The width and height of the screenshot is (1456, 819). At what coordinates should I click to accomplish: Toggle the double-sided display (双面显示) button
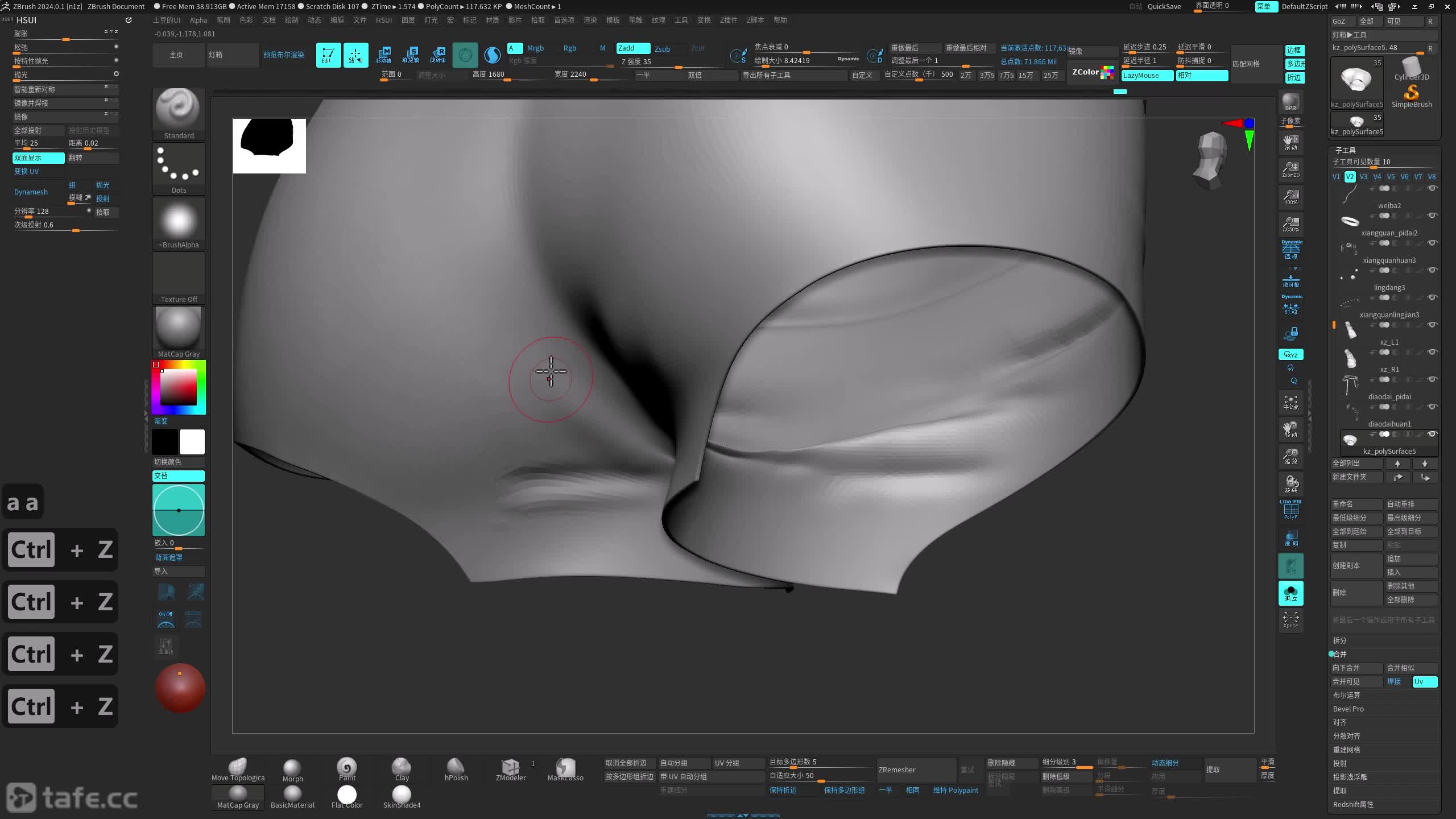(38, 158)
